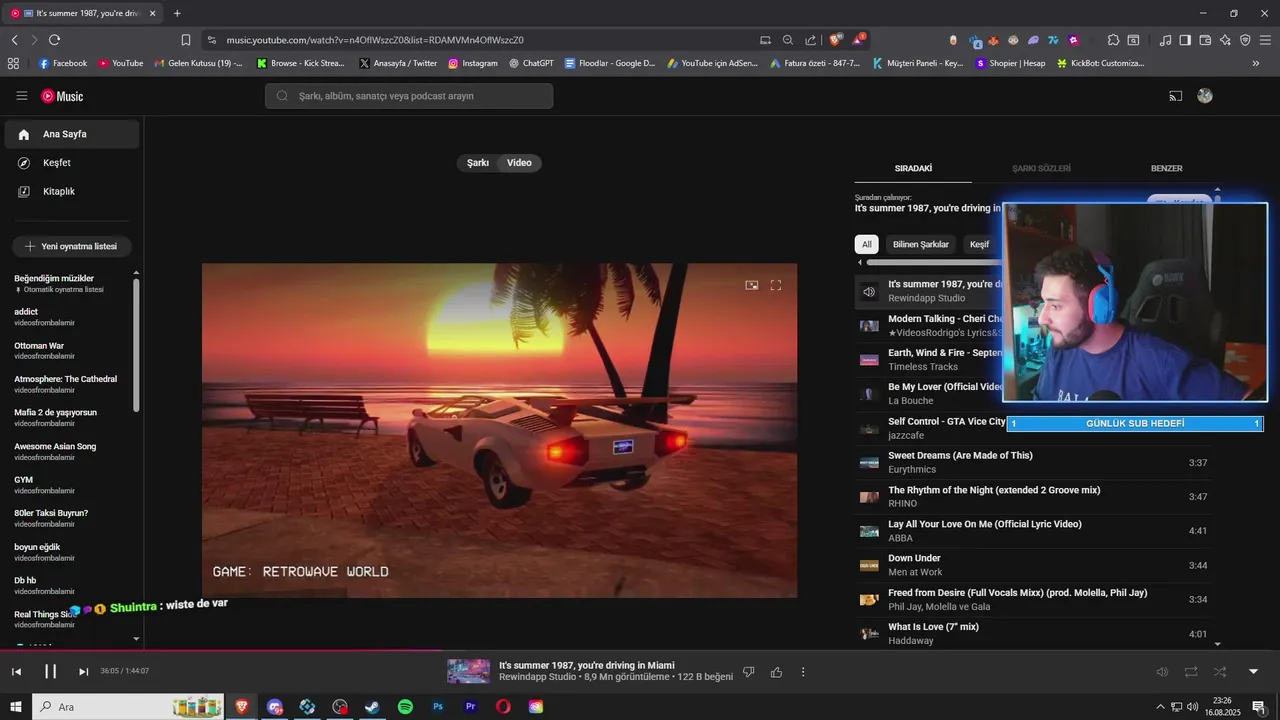
Task: Click the album thumbnail in the player bar
Action: [468, 671]
